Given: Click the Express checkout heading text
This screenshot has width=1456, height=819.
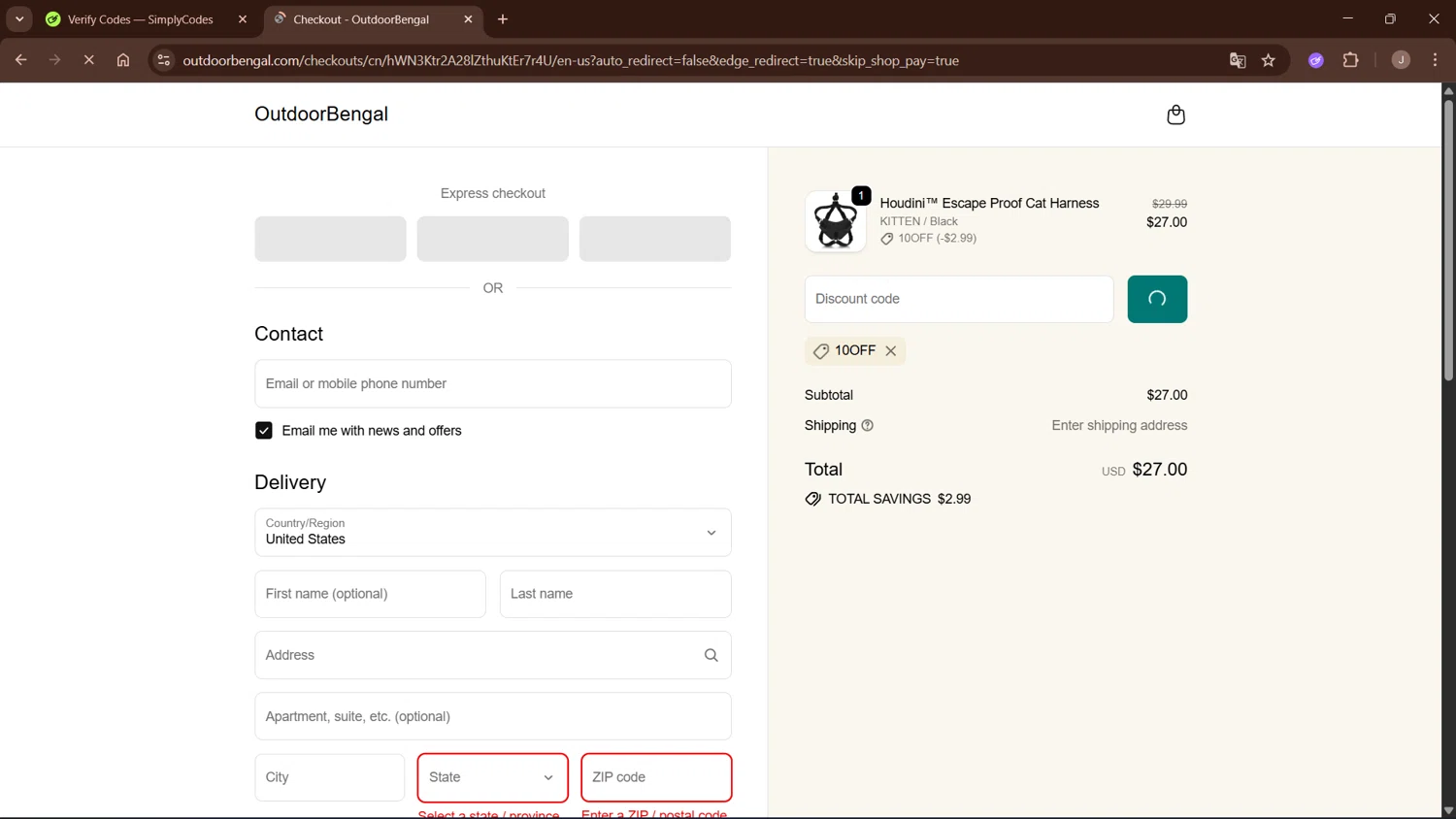Looking at the screenshot, I should 493,193.
